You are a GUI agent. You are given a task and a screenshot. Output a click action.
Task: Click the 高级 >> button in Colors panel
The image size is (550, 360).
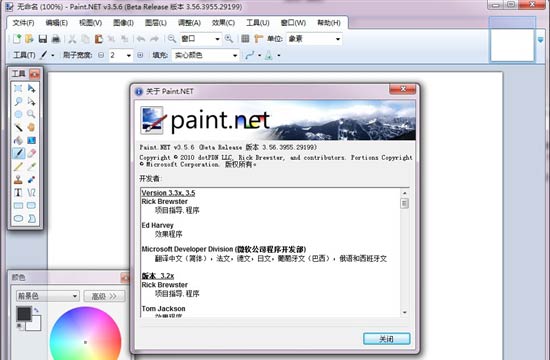coord(104,296)
